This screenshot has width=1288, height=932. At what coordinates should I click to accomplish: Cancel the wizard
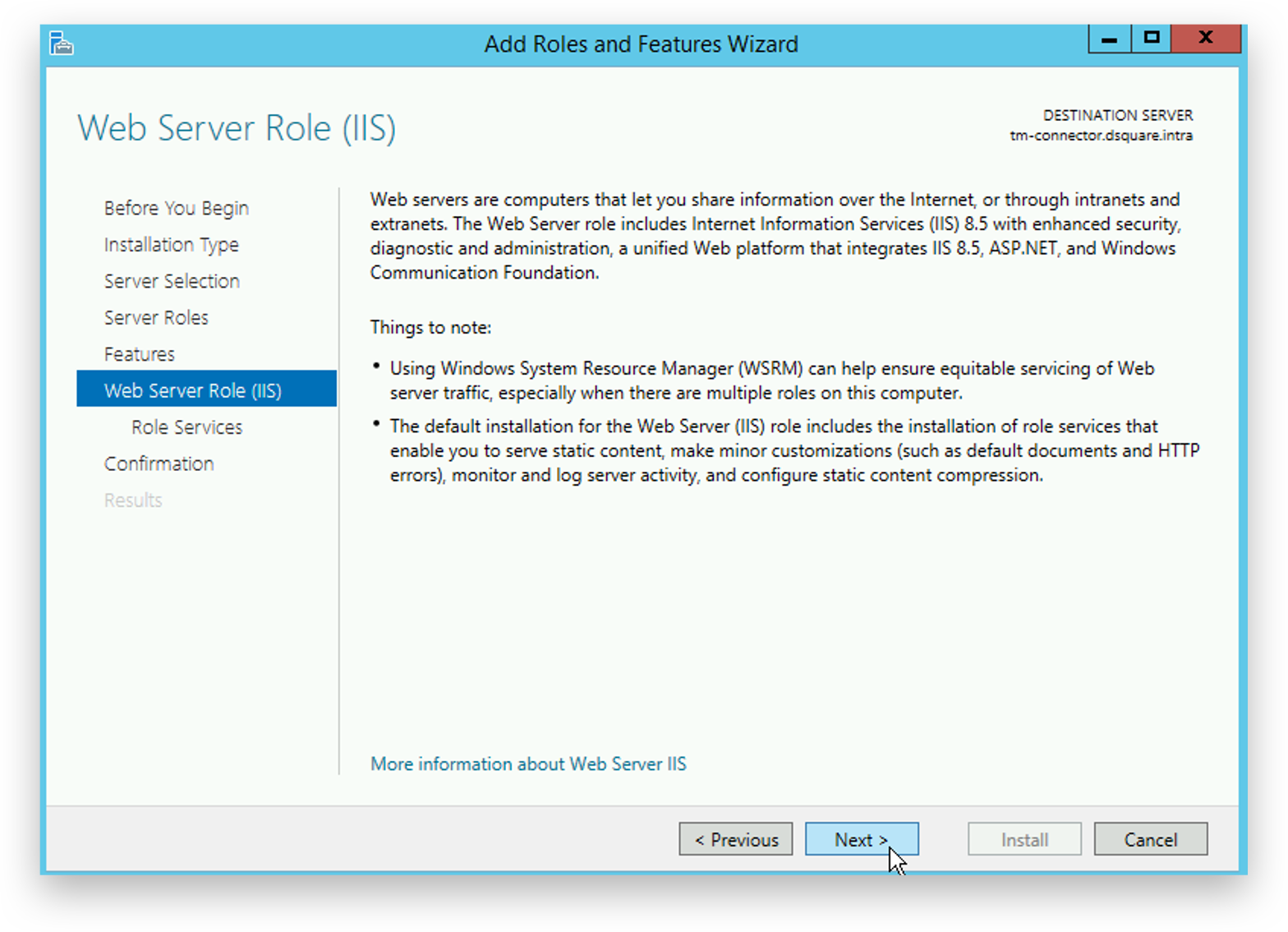[x=1150, y=839]
